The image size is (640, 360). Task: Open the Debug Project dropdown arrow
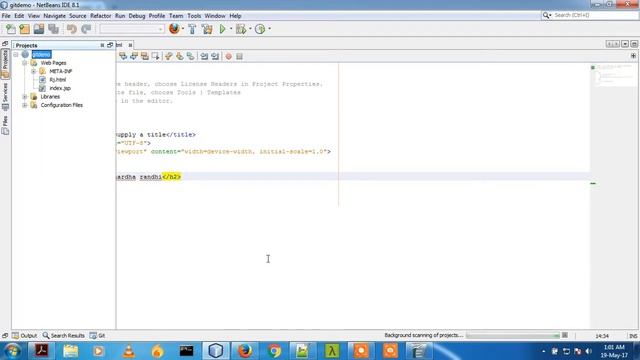[x=250, y=29]
